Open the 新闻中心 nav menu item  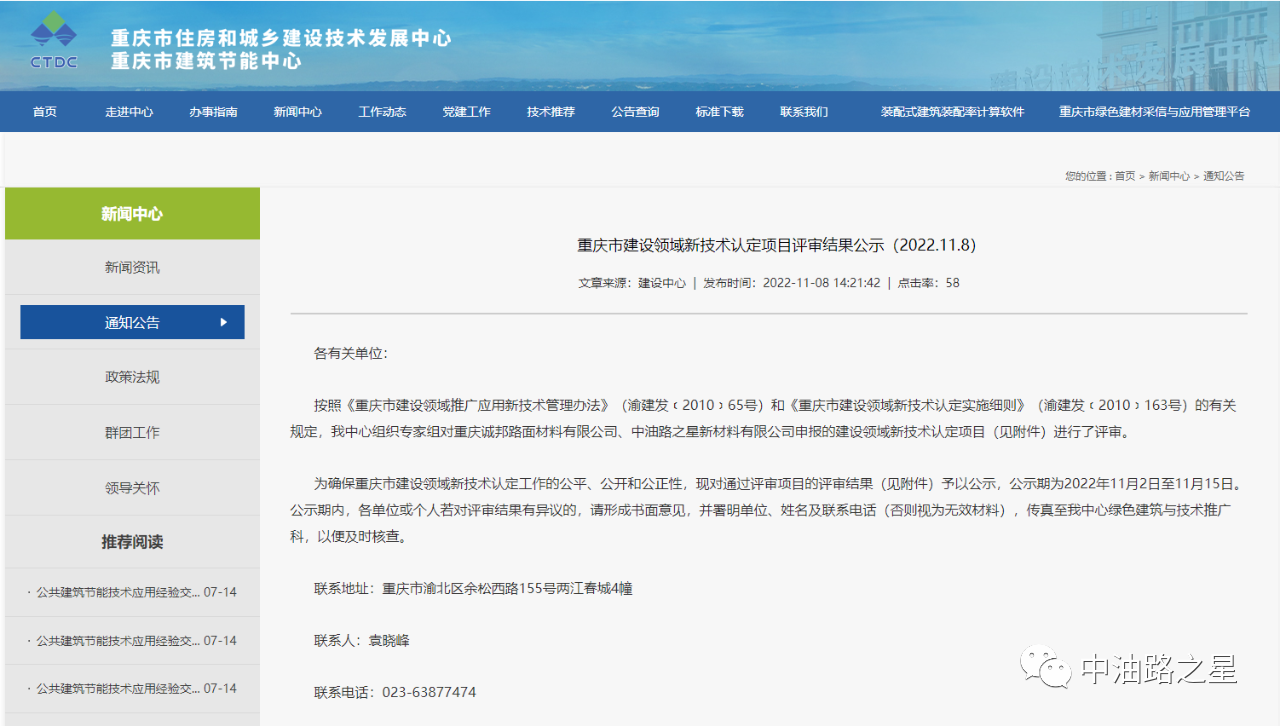tap(298, 112)
